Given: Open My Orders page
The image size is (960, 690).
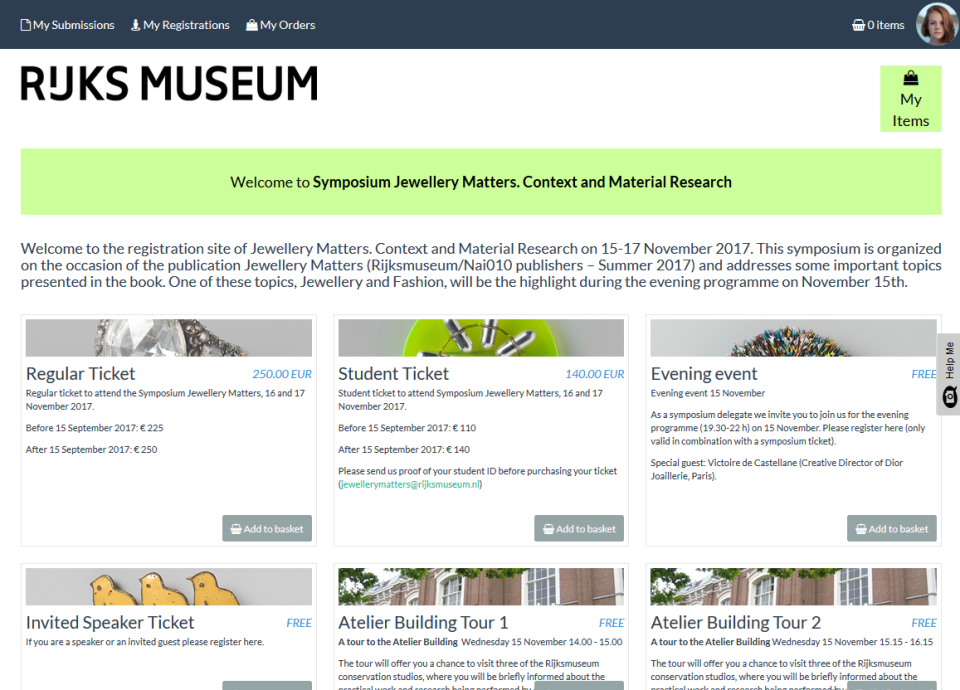Looking at the screenshot, I should coord(280,25).
